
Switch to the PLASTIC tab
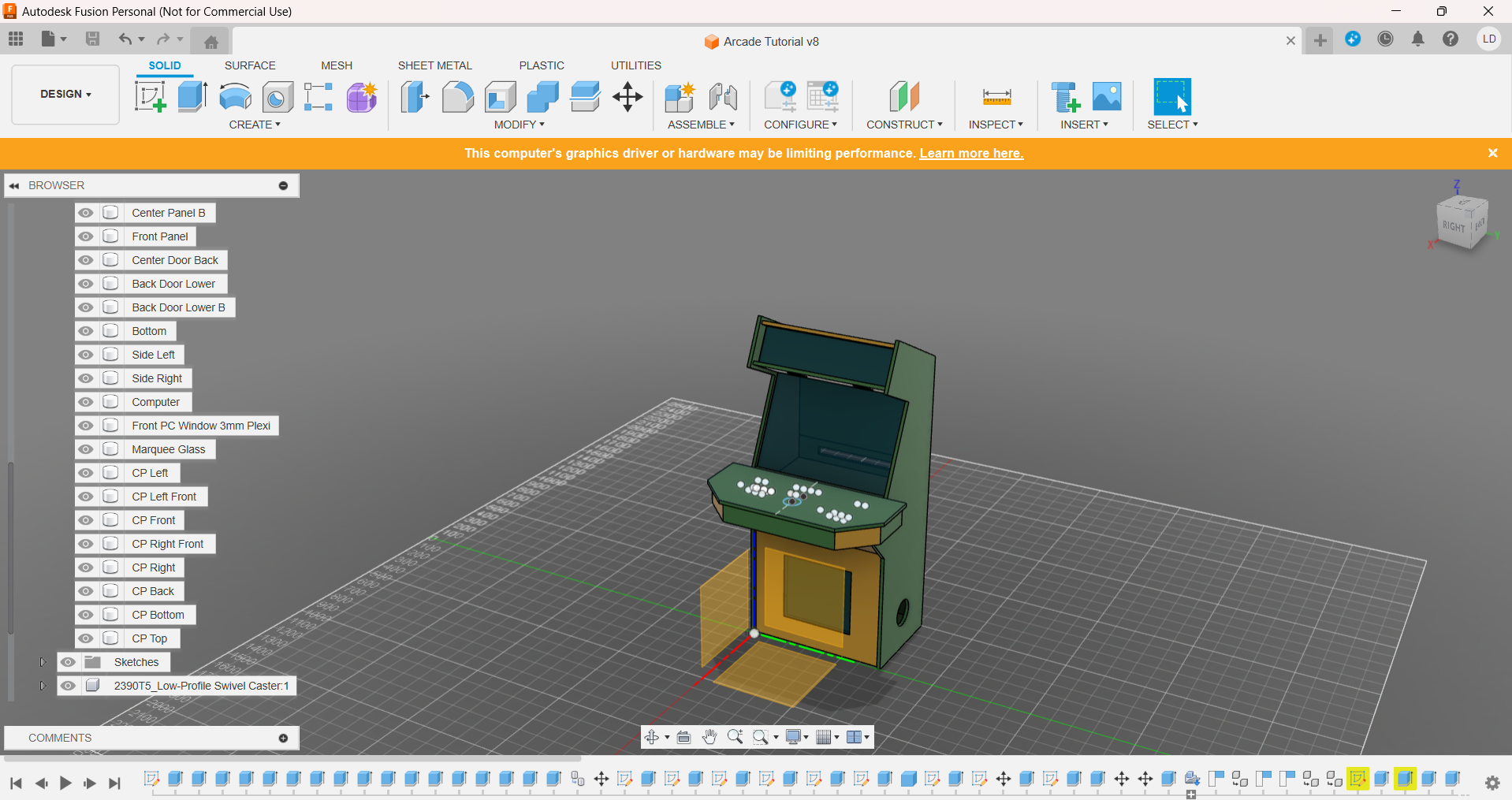542,65
